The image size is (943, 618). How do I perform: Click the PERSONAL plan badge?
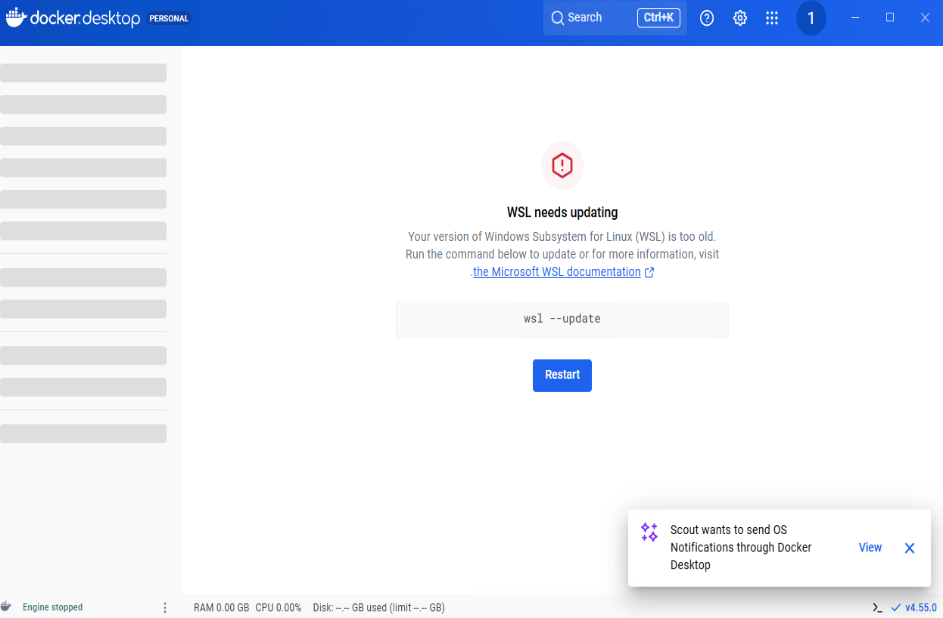[x=169, y=18]
